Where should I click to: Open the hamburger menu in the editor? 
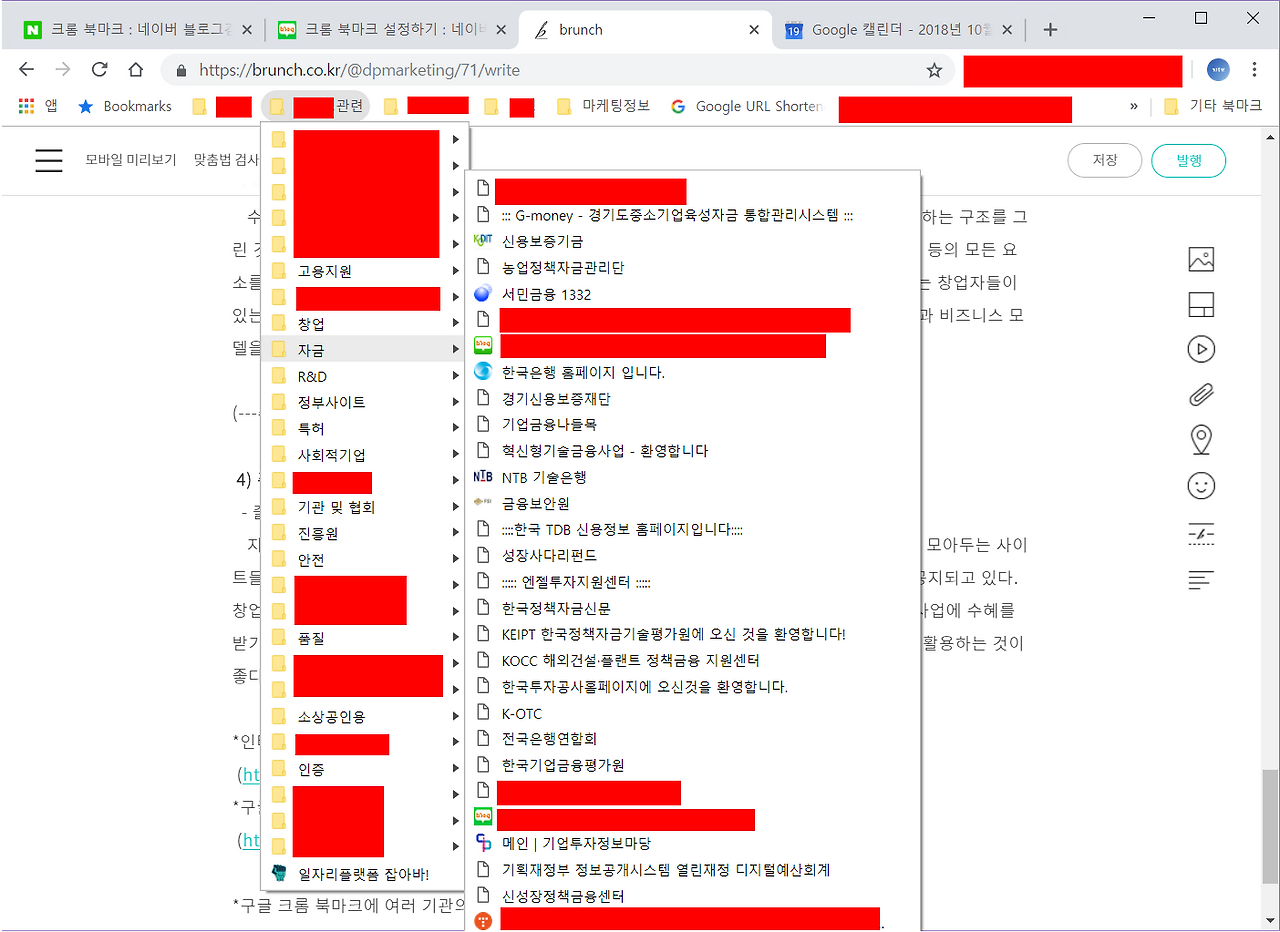48,160
